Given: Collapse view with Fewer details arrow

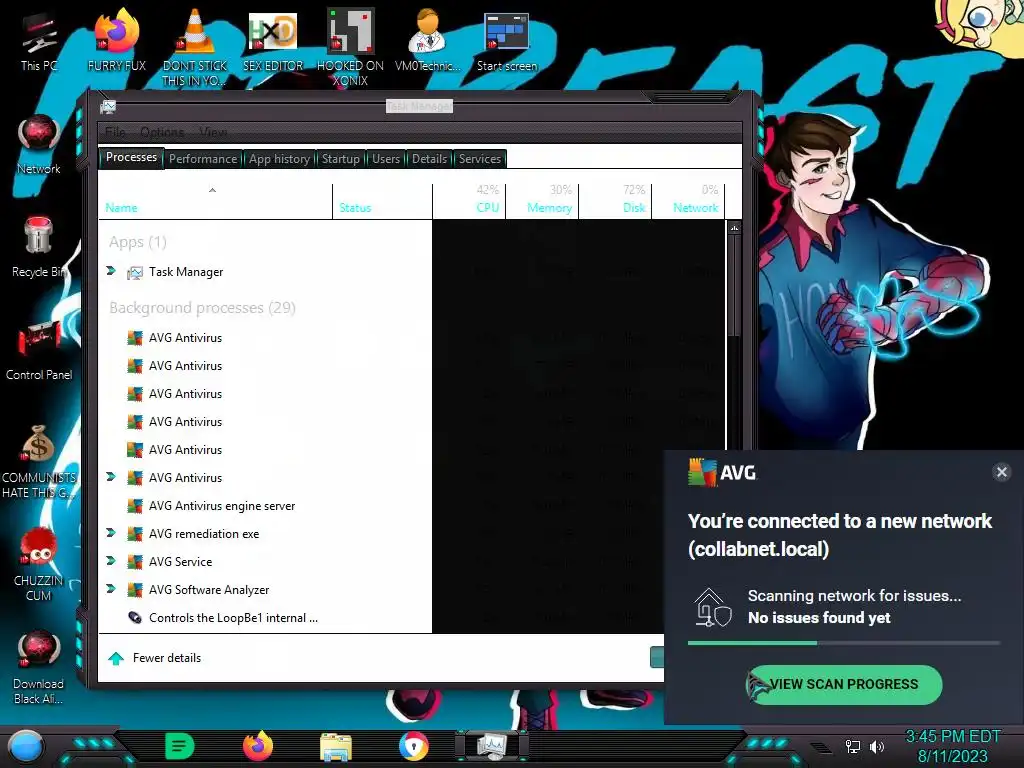Looking at the screenshot, I should point(116,658).
